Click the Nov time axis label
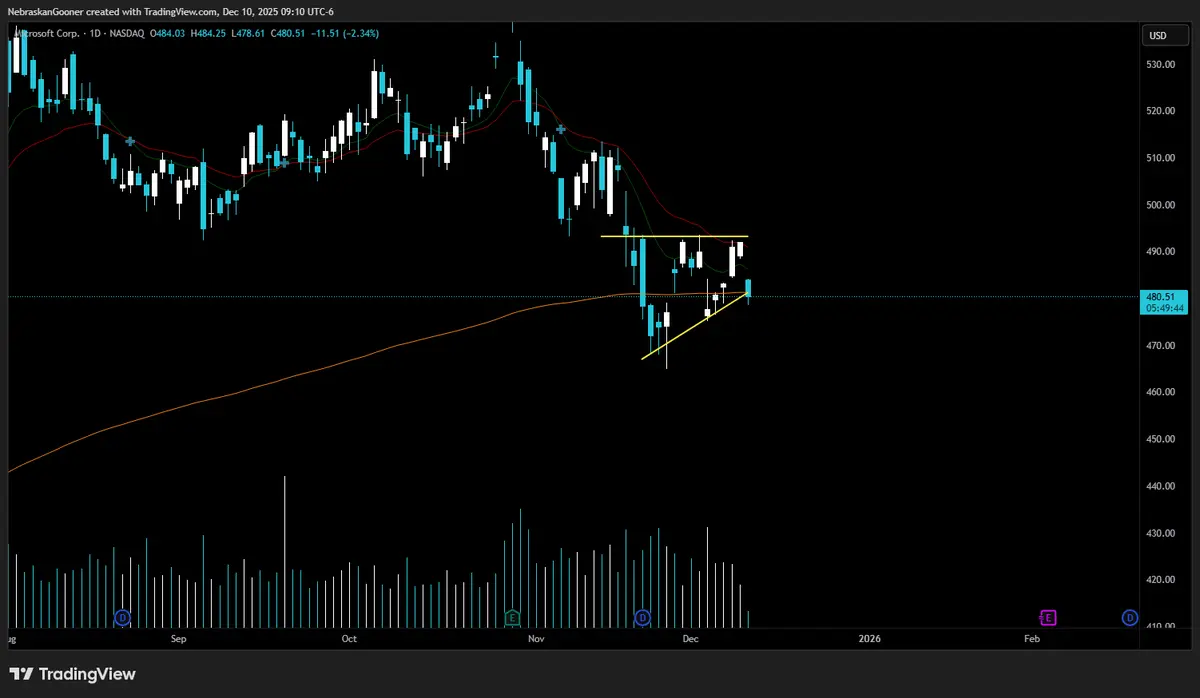Screen dimensions: 1200x698 [x=537, y=638]
